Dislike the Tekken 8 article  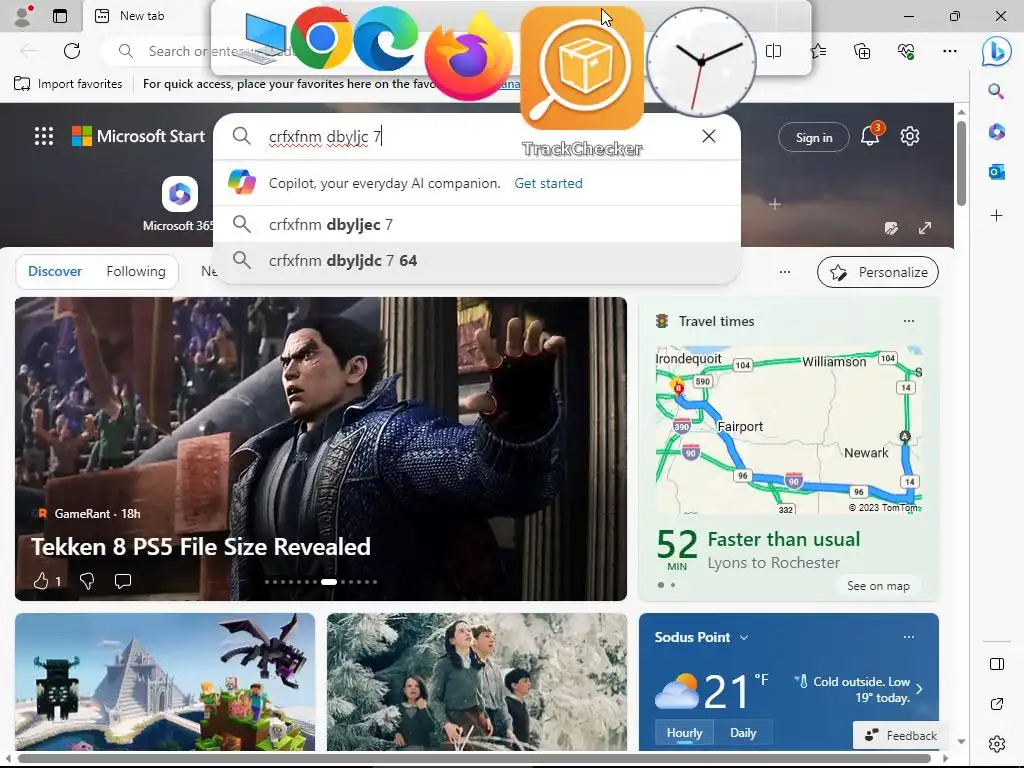86,581
